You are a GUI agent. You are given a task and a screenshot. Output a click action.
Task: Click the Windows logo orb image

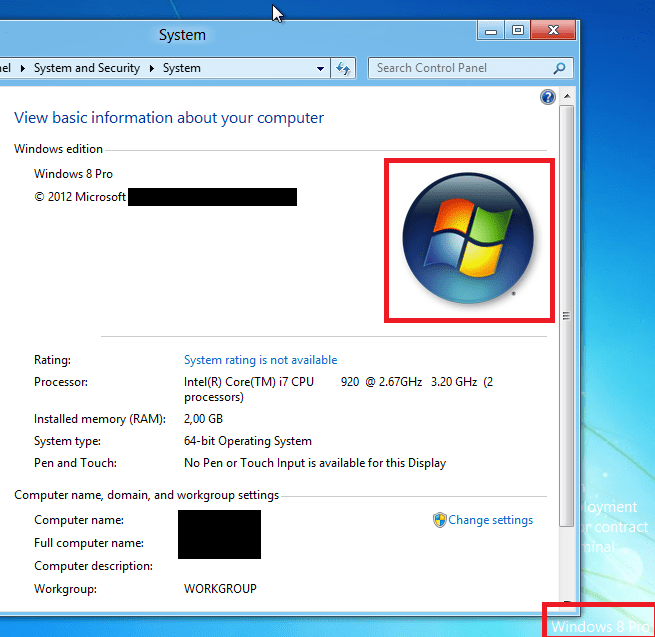(468, 238)
